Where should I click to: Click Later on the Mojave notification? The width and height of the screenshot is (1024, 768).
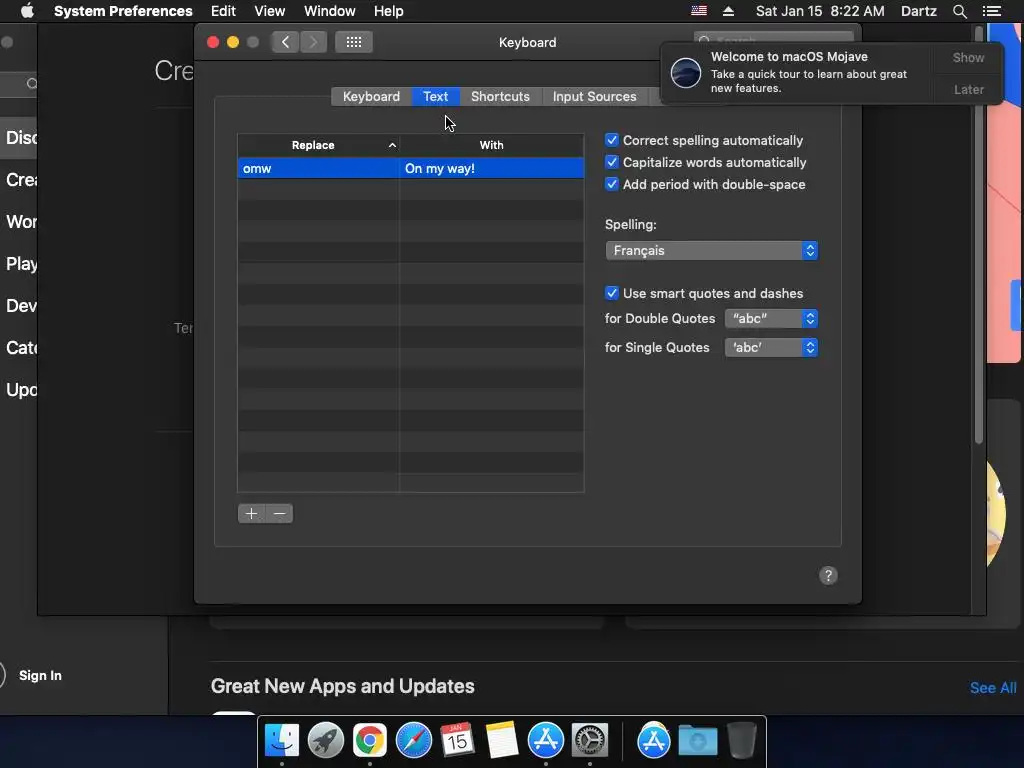968,89
